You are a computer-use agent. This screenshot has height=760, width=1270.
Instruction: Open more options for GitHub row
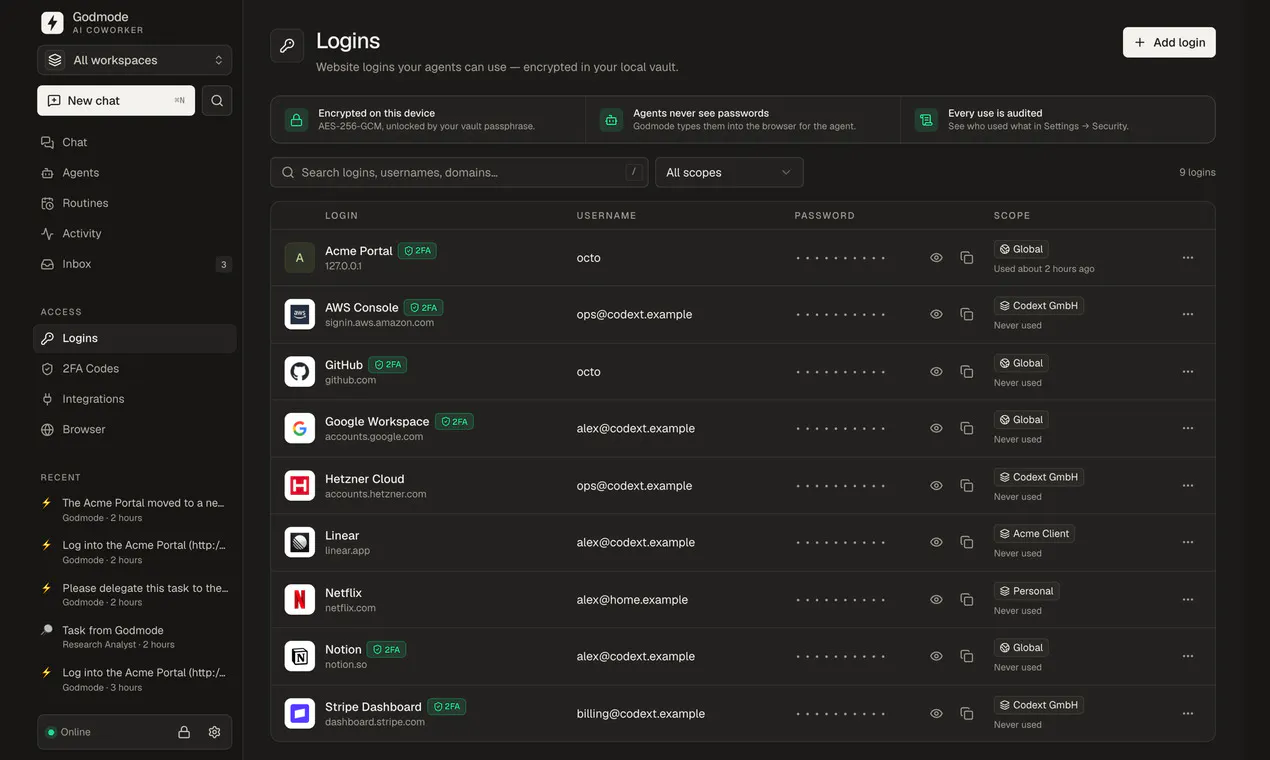[1188, 372]
